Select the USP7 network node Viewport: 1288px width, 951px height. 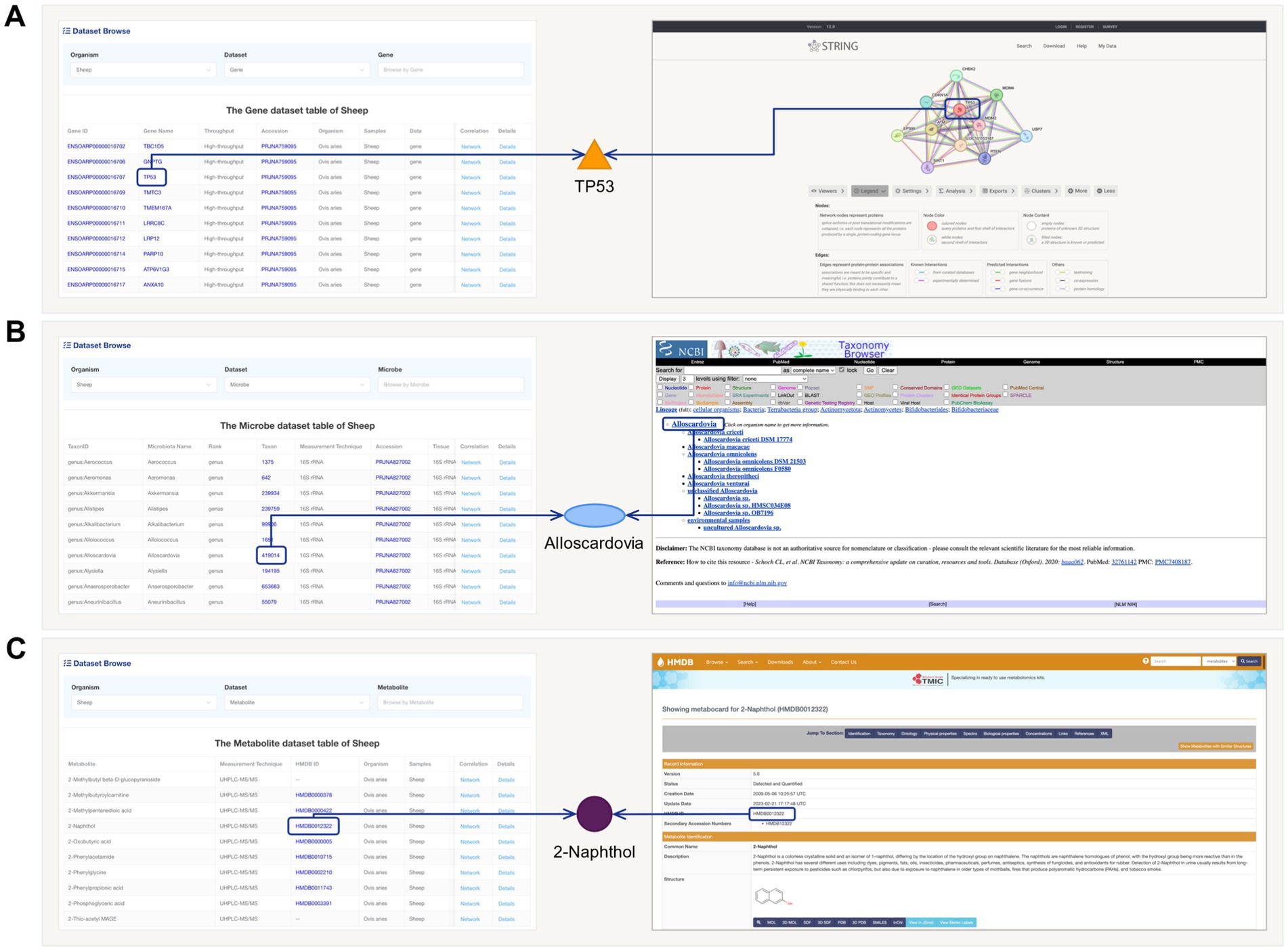[1027, 136]
